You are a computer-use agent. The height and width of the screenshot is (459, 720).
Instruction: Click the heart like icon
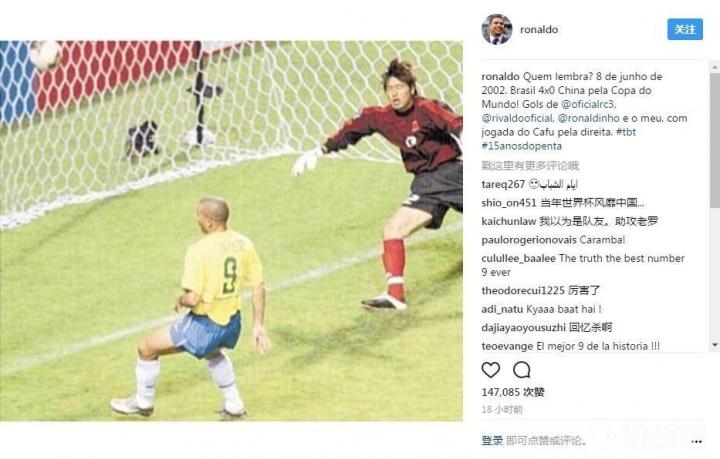pos(490,370)
